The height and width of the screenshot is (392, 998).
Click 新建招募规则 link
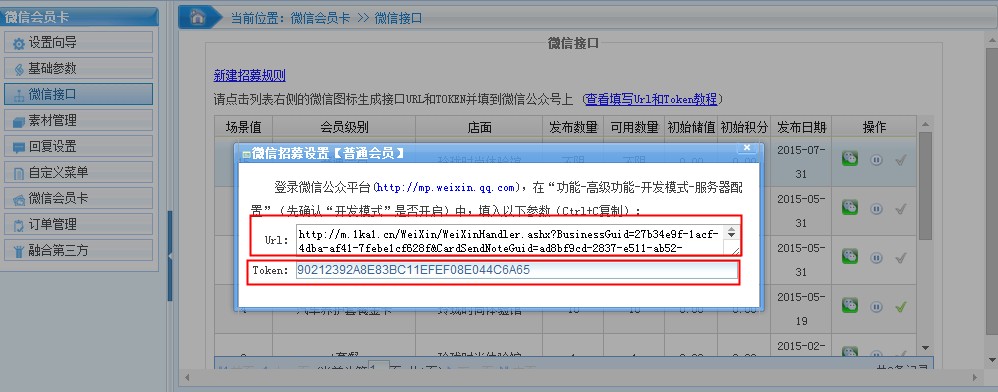(250, 76)
